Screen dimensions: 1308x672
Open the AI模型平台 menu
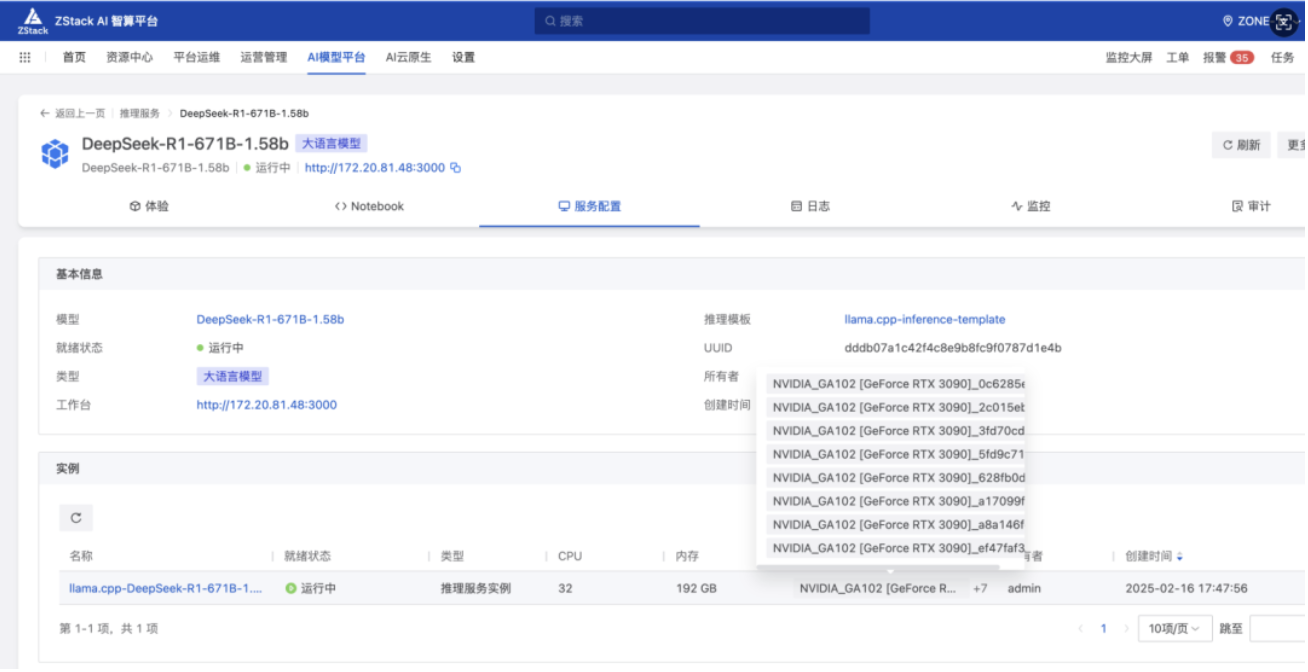coord(336,58)
